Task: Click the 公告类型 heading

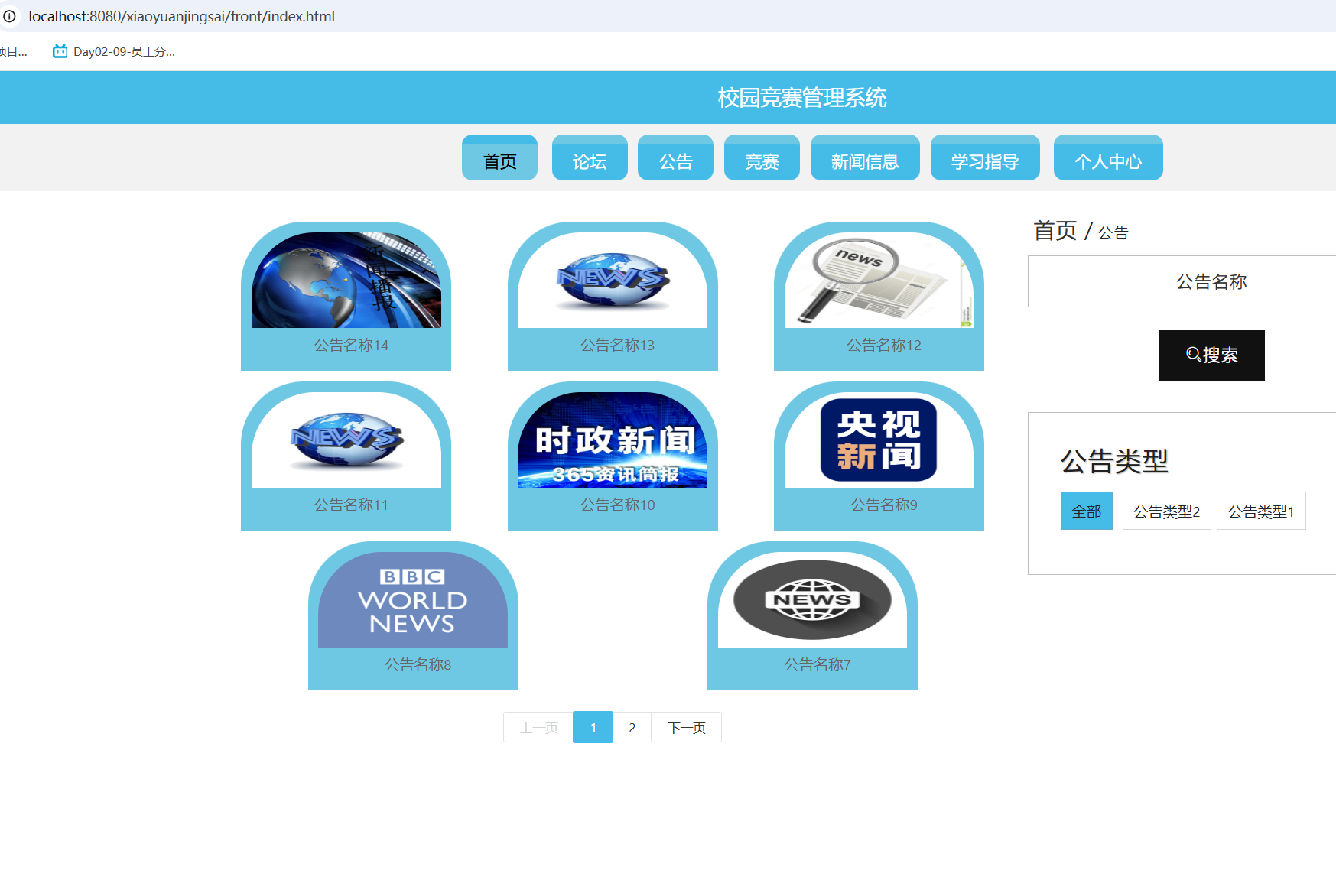Action: [x=1114, y=461]
